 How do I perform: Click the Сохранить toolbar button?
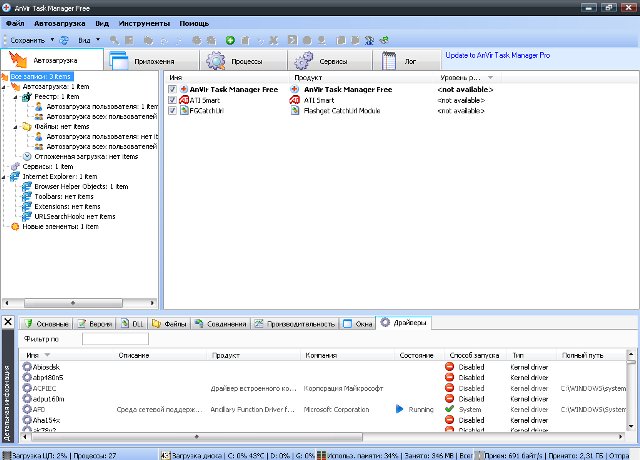27,40
